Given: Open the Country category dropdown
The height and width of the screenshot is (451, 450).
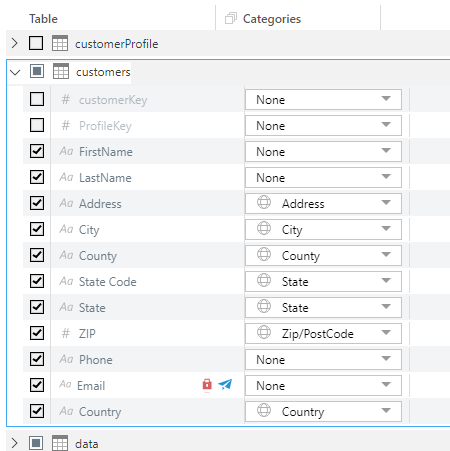Looking at the screenshot, I should 323,411.
